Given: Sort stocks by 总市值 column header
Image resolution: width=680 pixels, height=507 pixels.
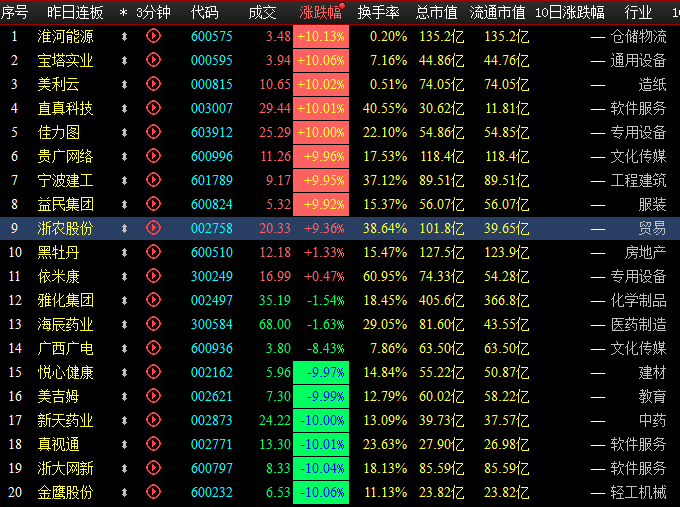Looking at the screenshot, I should click(437, 12).
